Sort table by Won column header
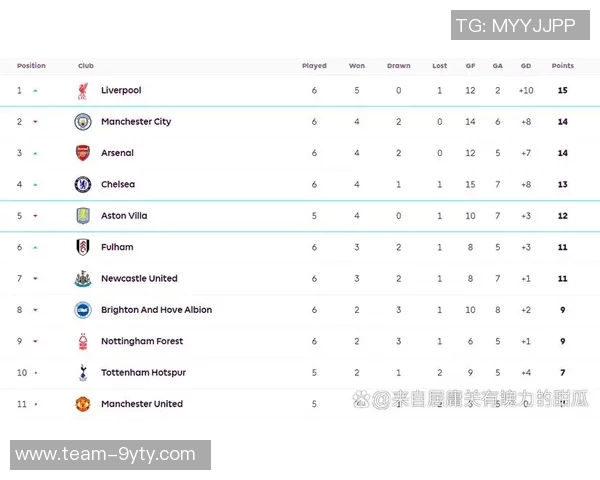 click(357, 66)
